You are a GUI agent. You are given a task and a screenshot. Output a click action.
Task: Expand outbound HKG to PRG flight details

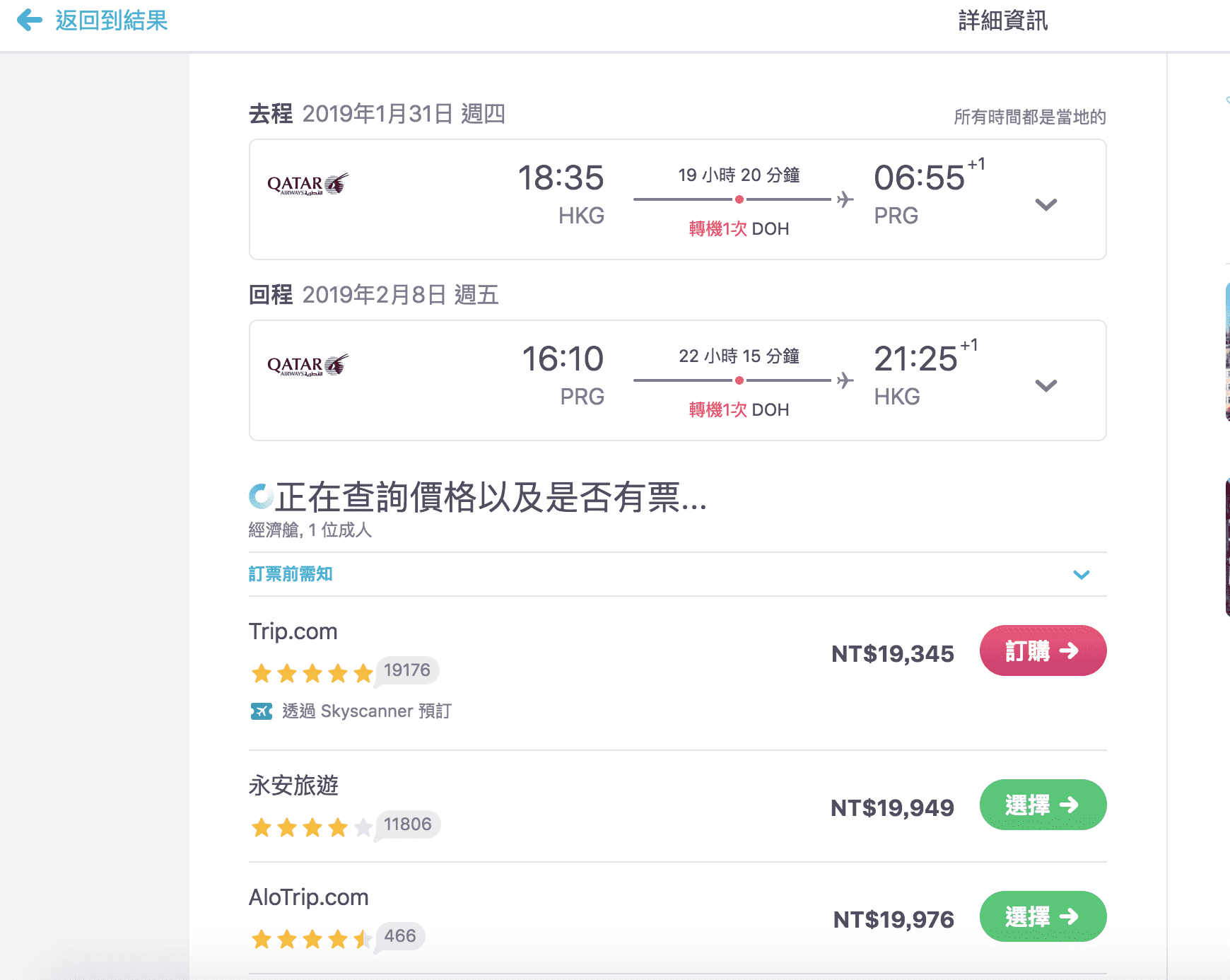[1045, 204]
